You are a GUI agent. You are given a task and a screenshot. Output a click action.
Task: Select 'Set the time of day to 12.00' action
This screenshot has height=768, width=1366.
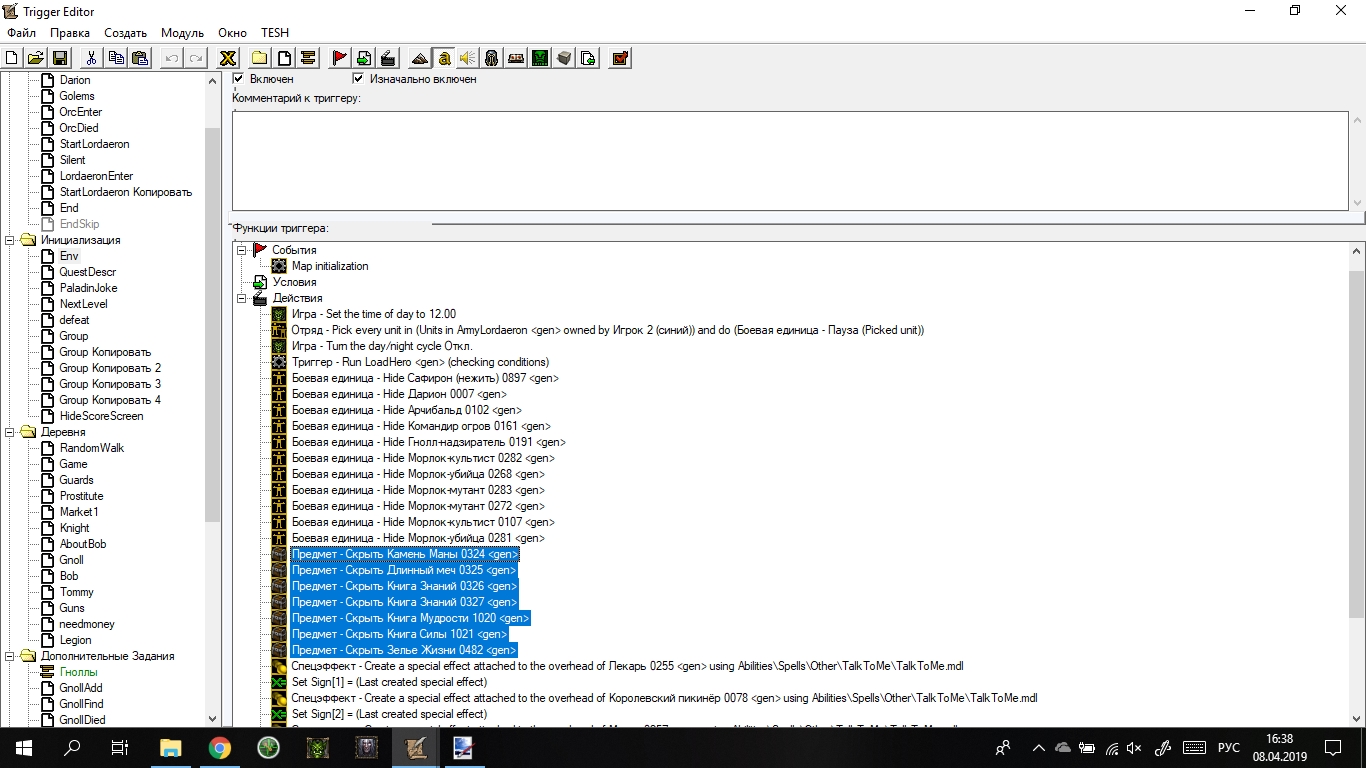(374, 314)
